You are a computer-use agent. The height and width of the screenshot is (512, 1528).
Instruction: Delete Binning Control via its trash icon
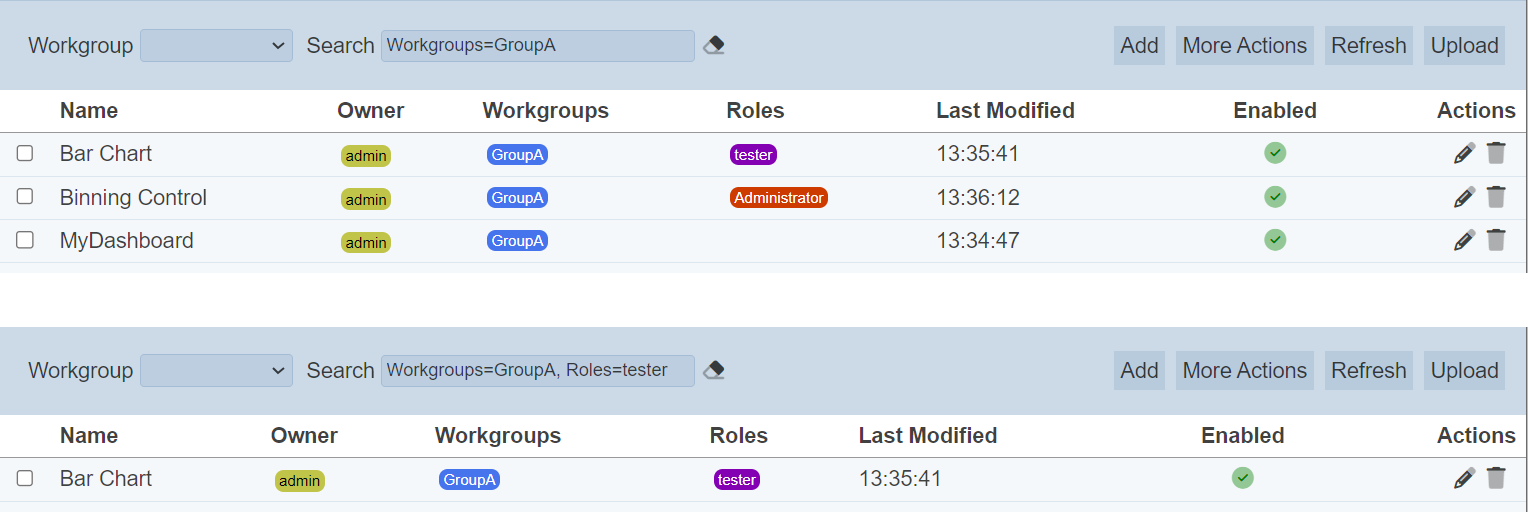(1495, 197)
